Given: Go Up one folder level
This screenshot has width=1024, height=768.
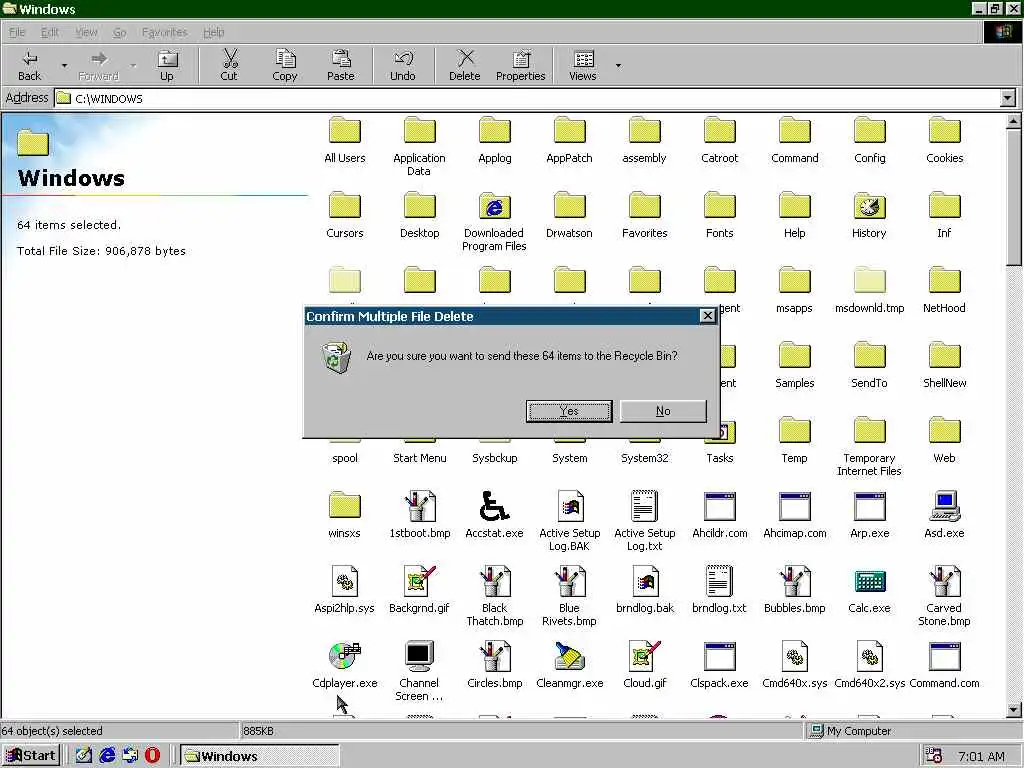Looking at the screenshot, I should click(x=167, y=65).
